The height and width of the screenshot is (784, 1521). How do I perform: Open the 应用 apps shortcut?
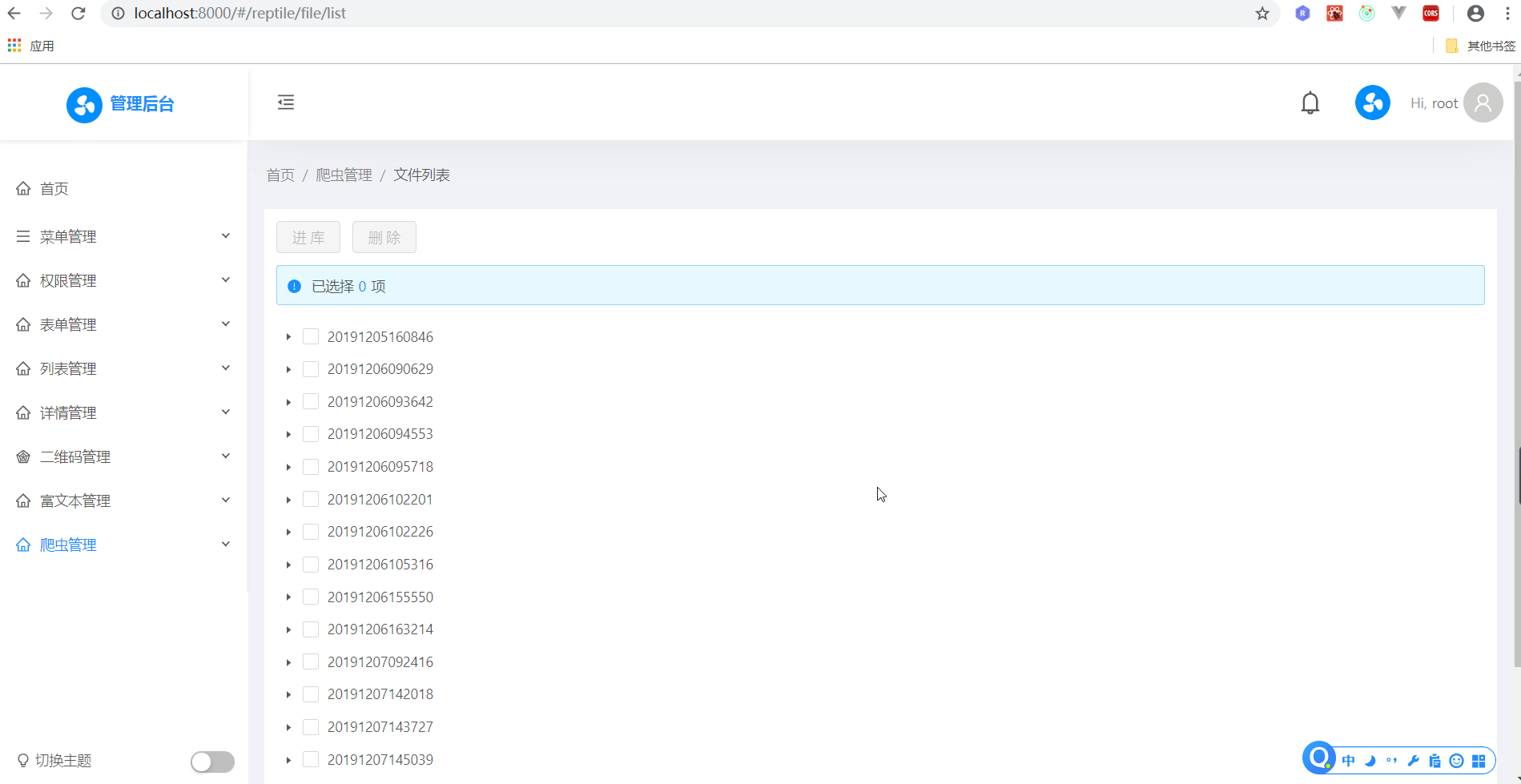pos(31,46)
